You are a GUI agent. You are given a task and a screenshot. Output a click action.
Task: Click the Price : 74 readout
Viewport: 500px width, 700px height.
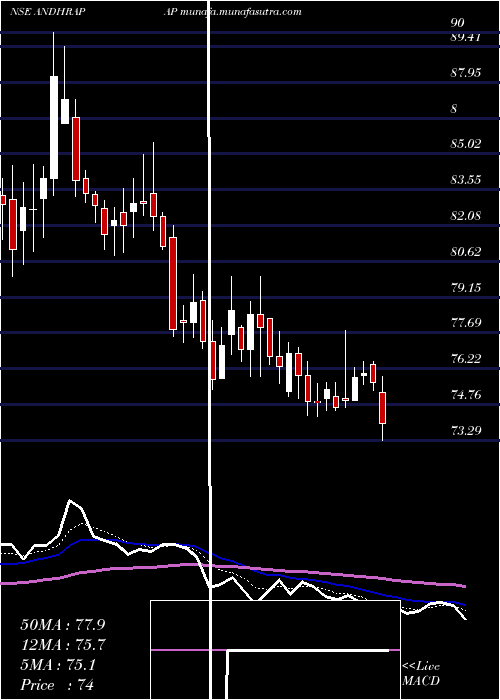58,685
